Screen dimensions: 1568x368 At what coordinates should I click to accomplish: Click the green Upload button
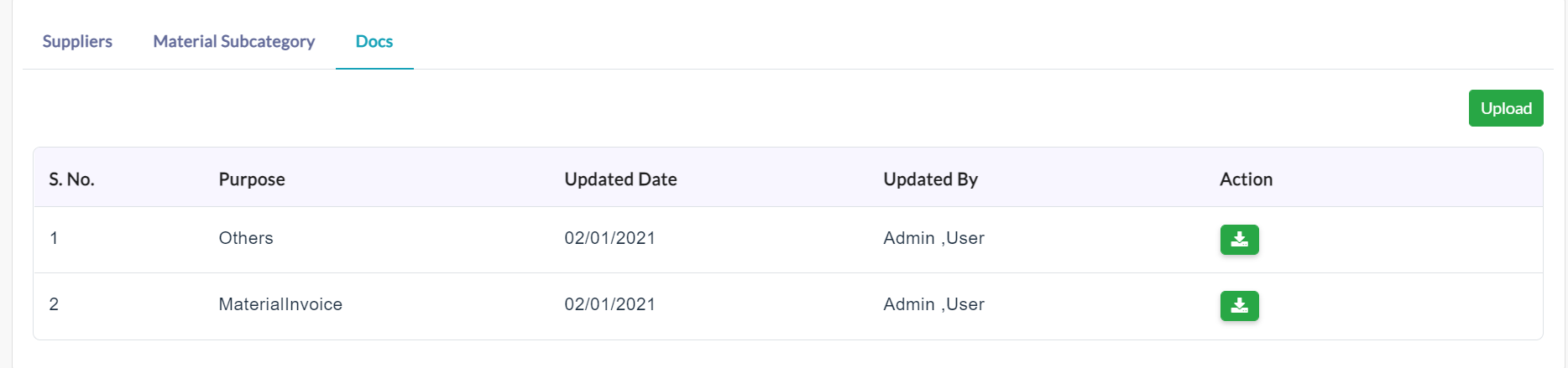coord(1506,108)
